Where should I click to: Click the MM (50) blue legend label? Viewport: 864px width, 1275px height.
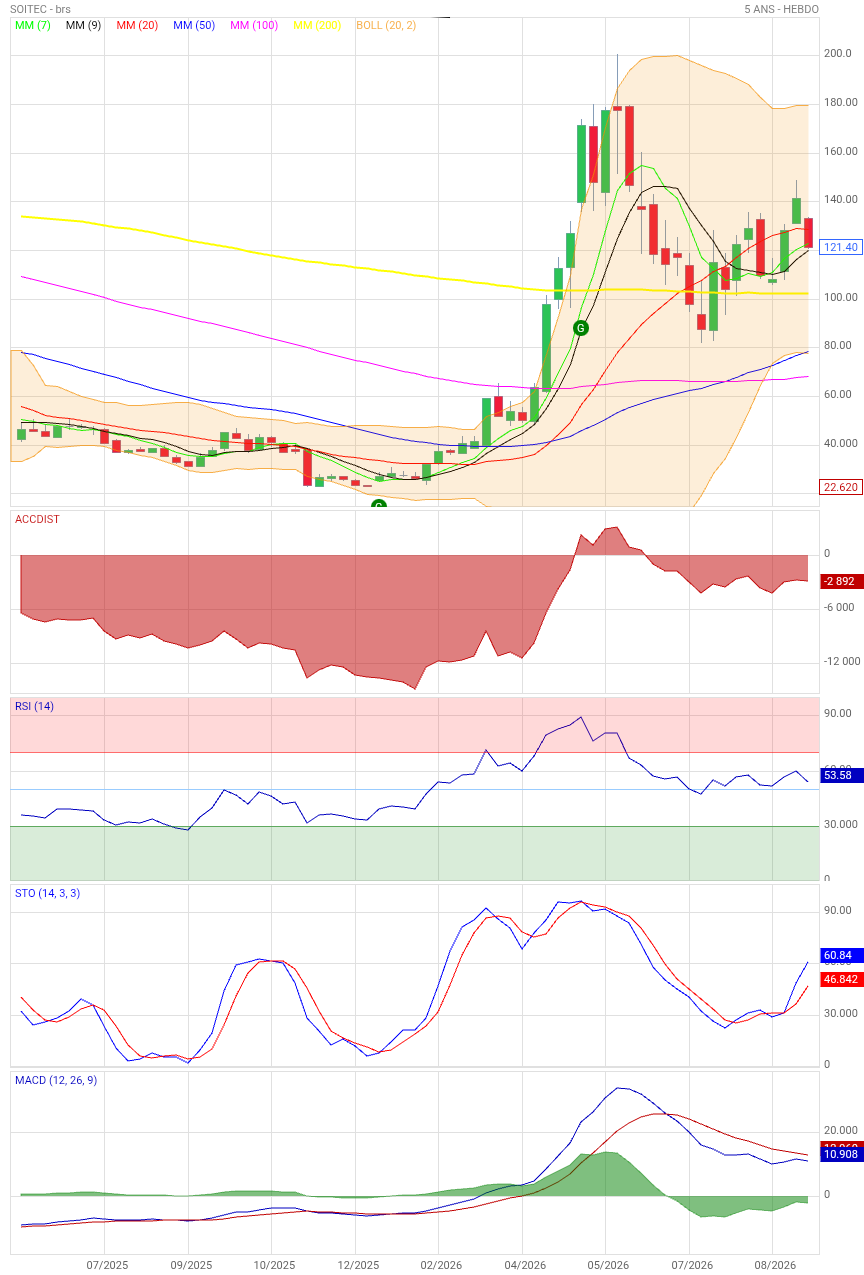(x=195, y=24)
